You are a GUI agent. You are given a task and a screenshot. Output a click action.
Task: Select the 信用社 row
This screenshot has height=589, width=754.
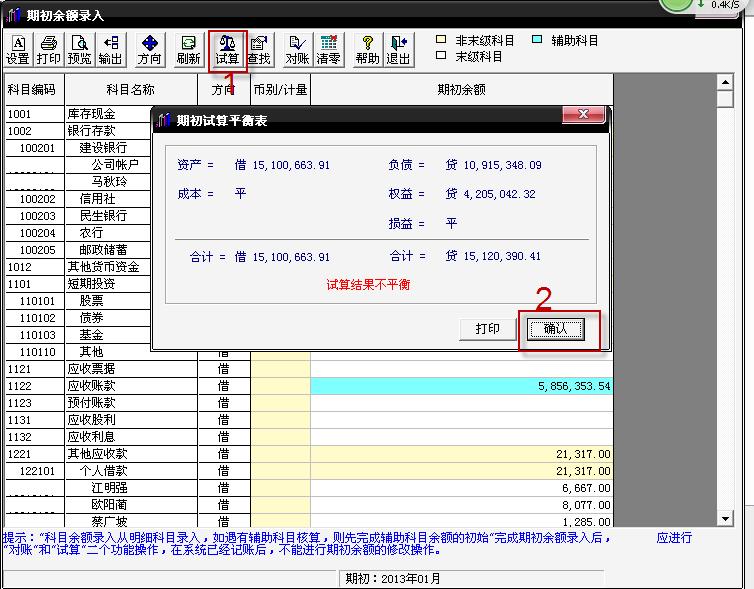[78, 199]
